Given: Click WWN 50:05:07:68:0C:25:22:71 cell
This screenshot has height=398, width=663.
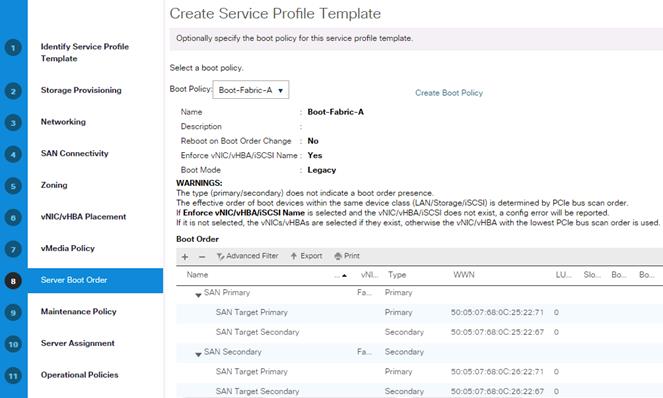Looking at the screenshot, I should 497,312.
